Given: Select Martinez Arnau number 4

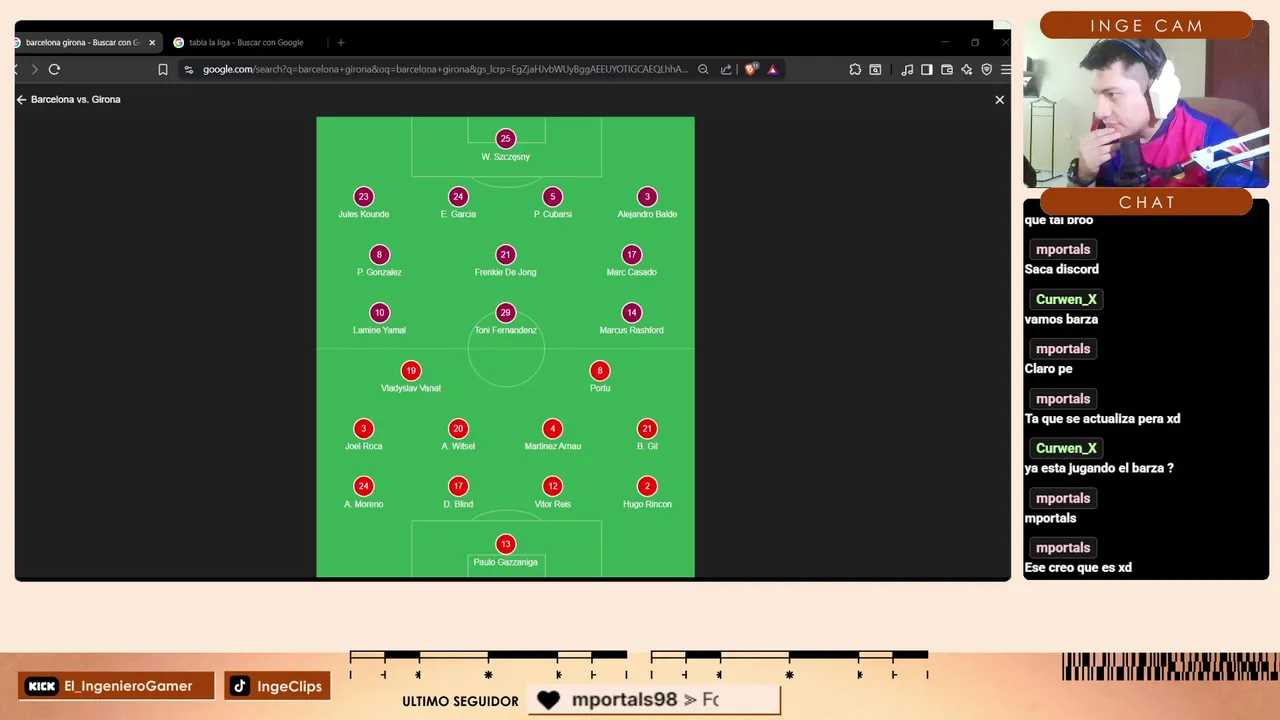Looking at the screenshot, I should point(552,435).
